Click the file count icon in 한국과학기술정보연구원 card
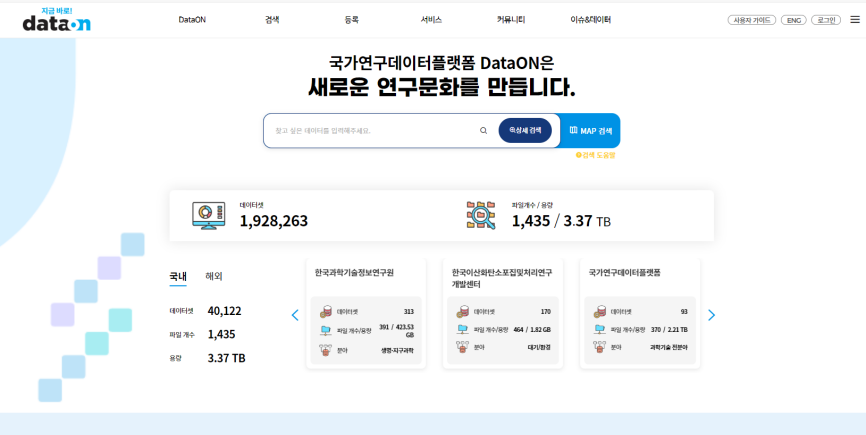 (x=325, y=330)
